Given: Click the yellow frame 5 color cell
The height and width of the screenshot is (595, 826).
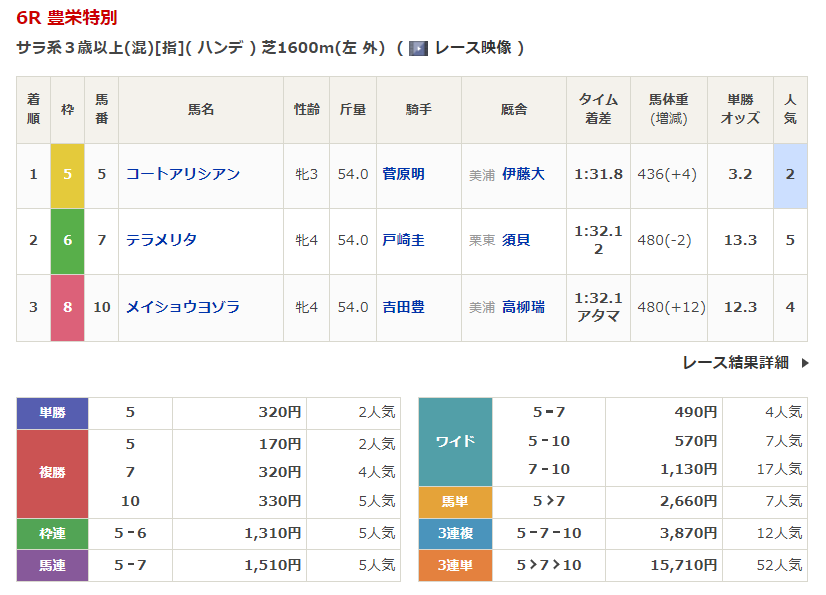Looking at the screenshot, I should (67, 176).
